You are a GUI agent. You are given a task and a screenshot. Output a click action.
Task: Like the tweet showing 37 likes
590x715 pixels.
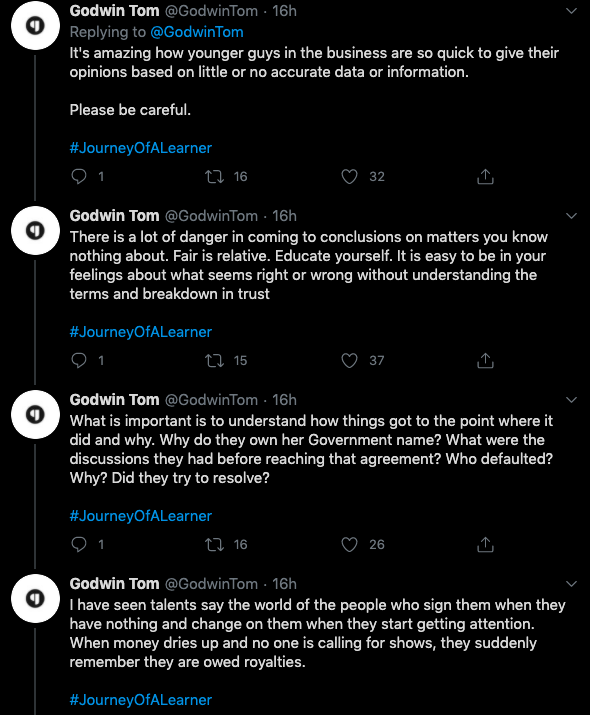click(349, 360)
